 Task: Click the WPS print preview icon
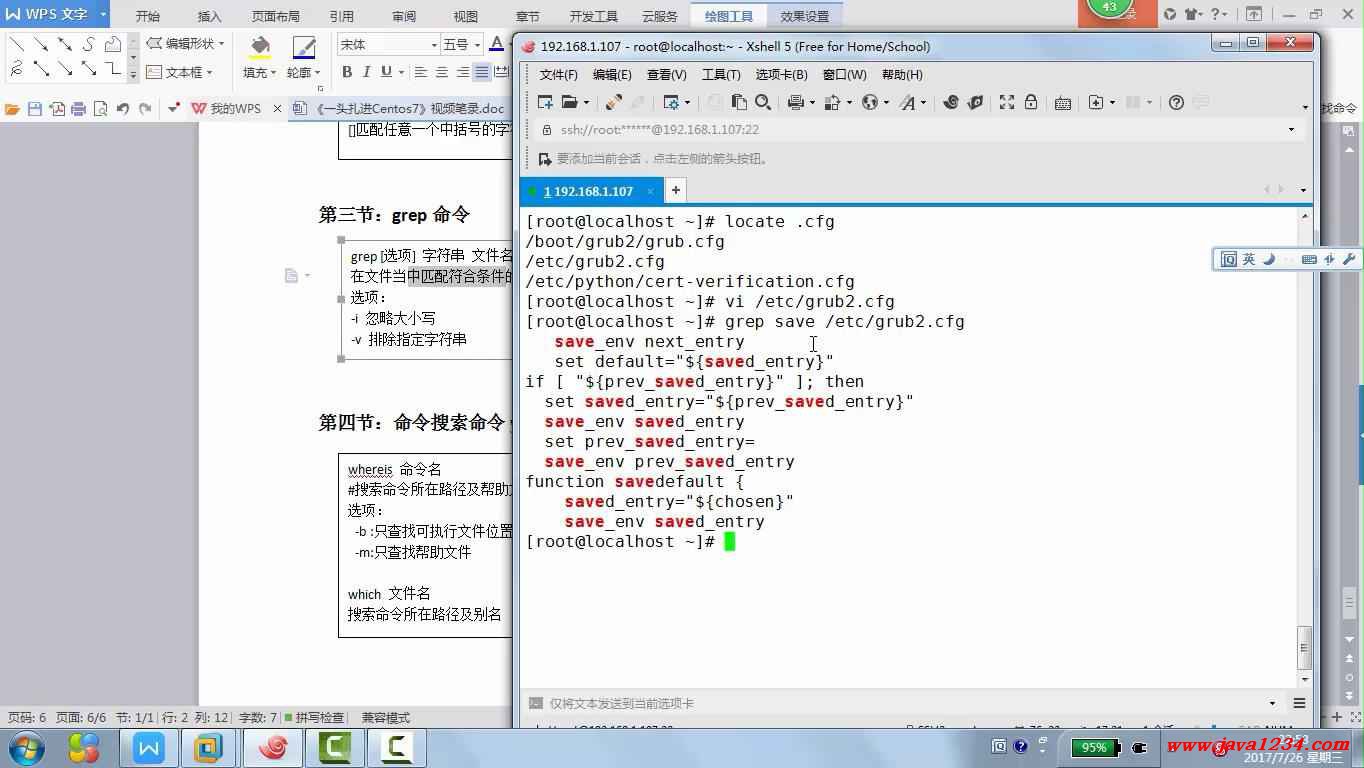tap(100, 109)
